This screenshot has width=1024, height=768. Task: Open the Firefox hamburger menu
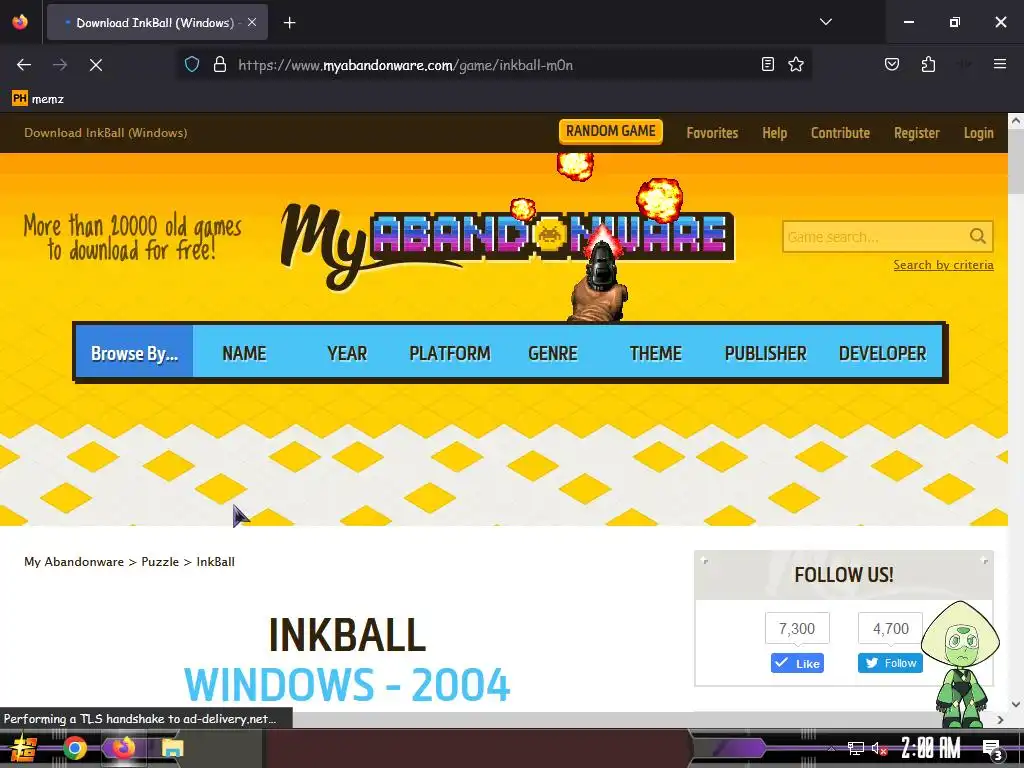click(x=1000, y=64)
